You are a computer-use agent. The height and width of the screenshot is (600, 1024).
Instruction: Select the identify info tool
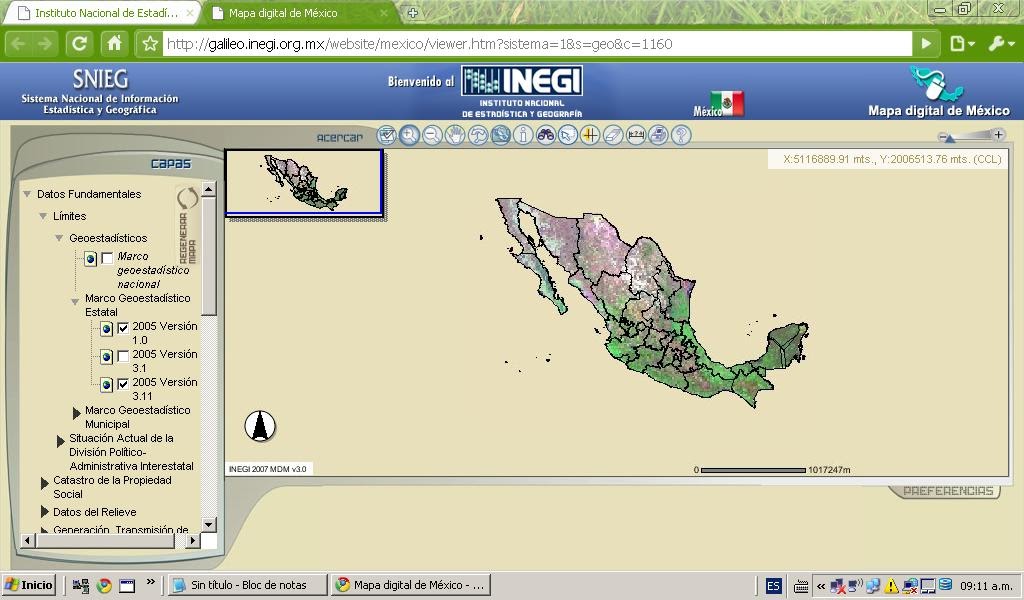click(522, 135)
